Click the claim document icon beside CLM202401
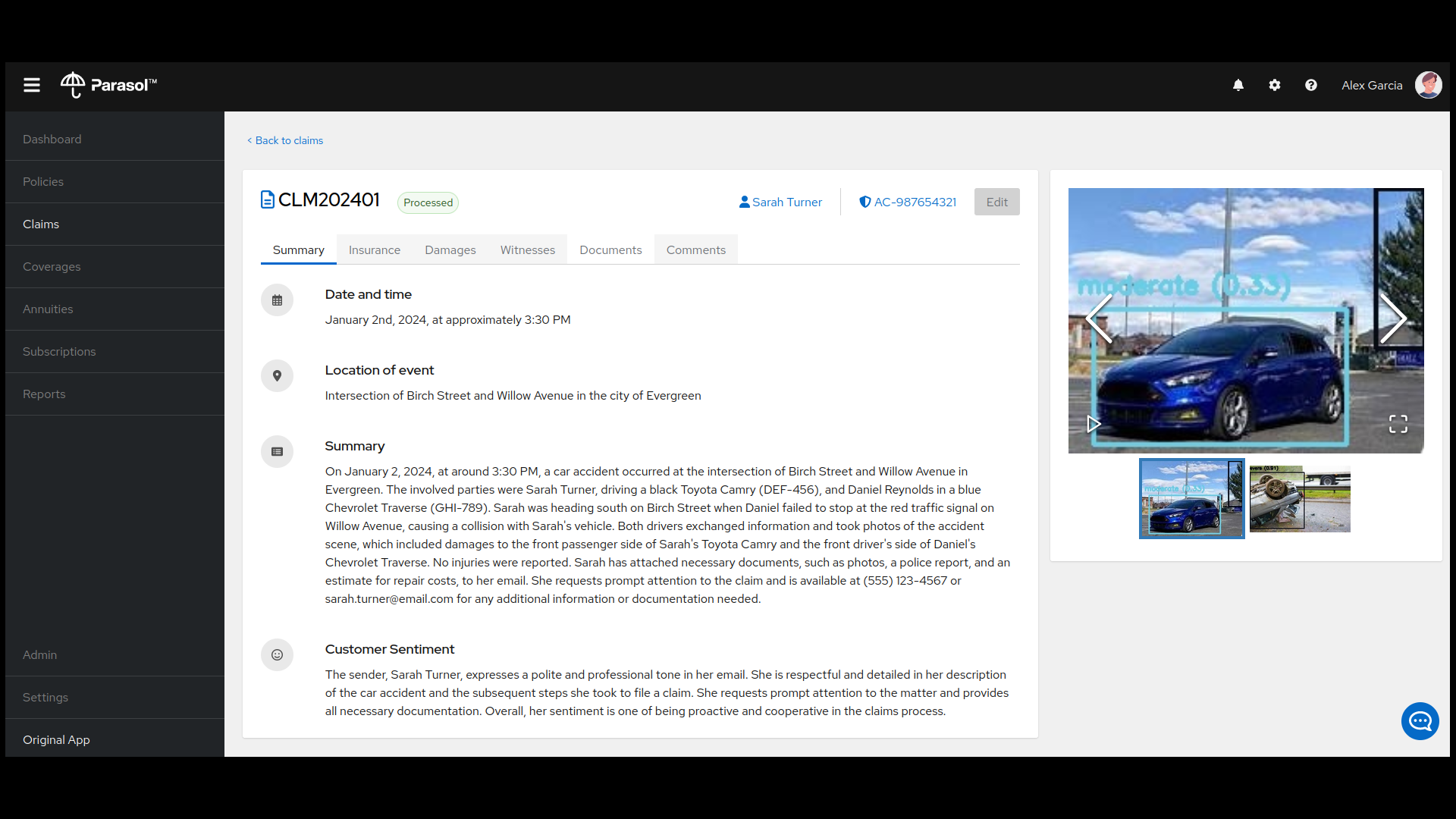 point(268,199)
